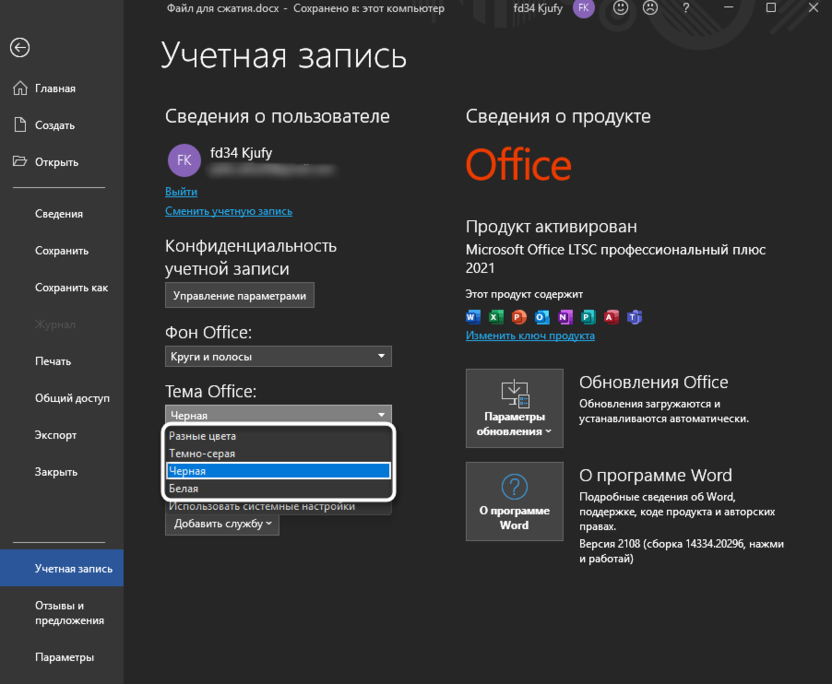Click the smiley feedback icon in title bar
The height and width of the screenshot is (684, 832).
(620, 9)
